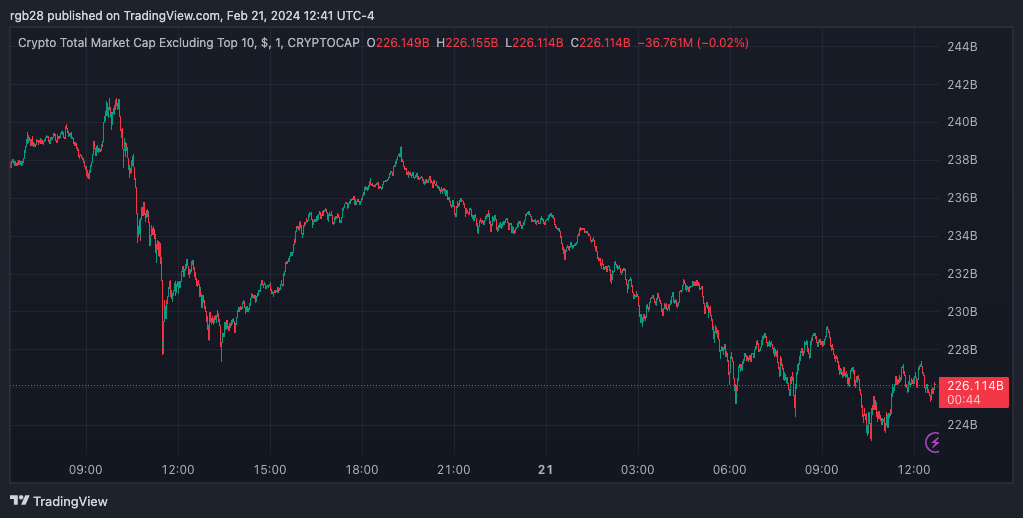Click the Open value O226.149B
The image size is (1023, 518).
pyautogui.click(x=398, y=43)
